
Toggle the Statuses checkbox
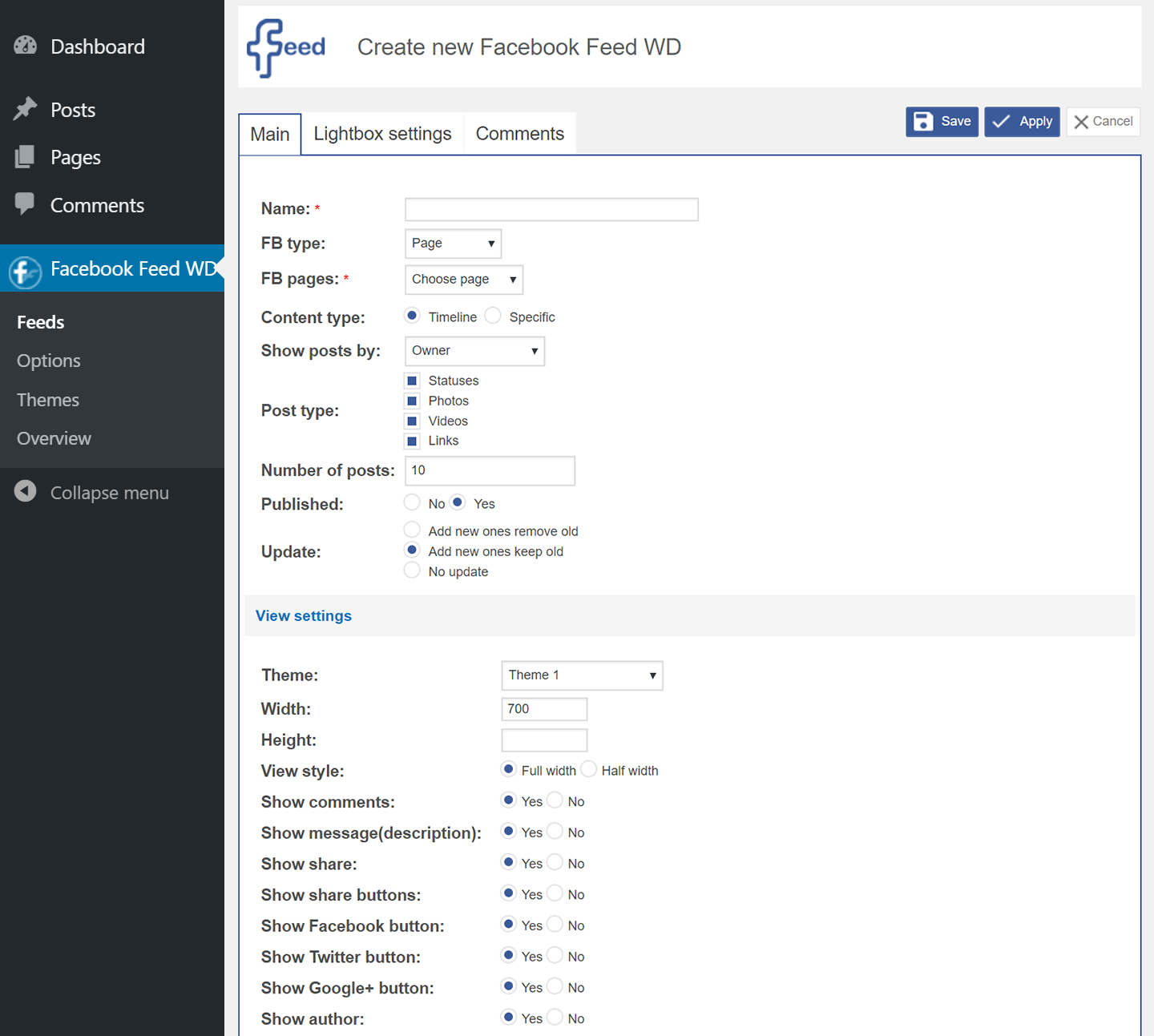click(412, 381)
